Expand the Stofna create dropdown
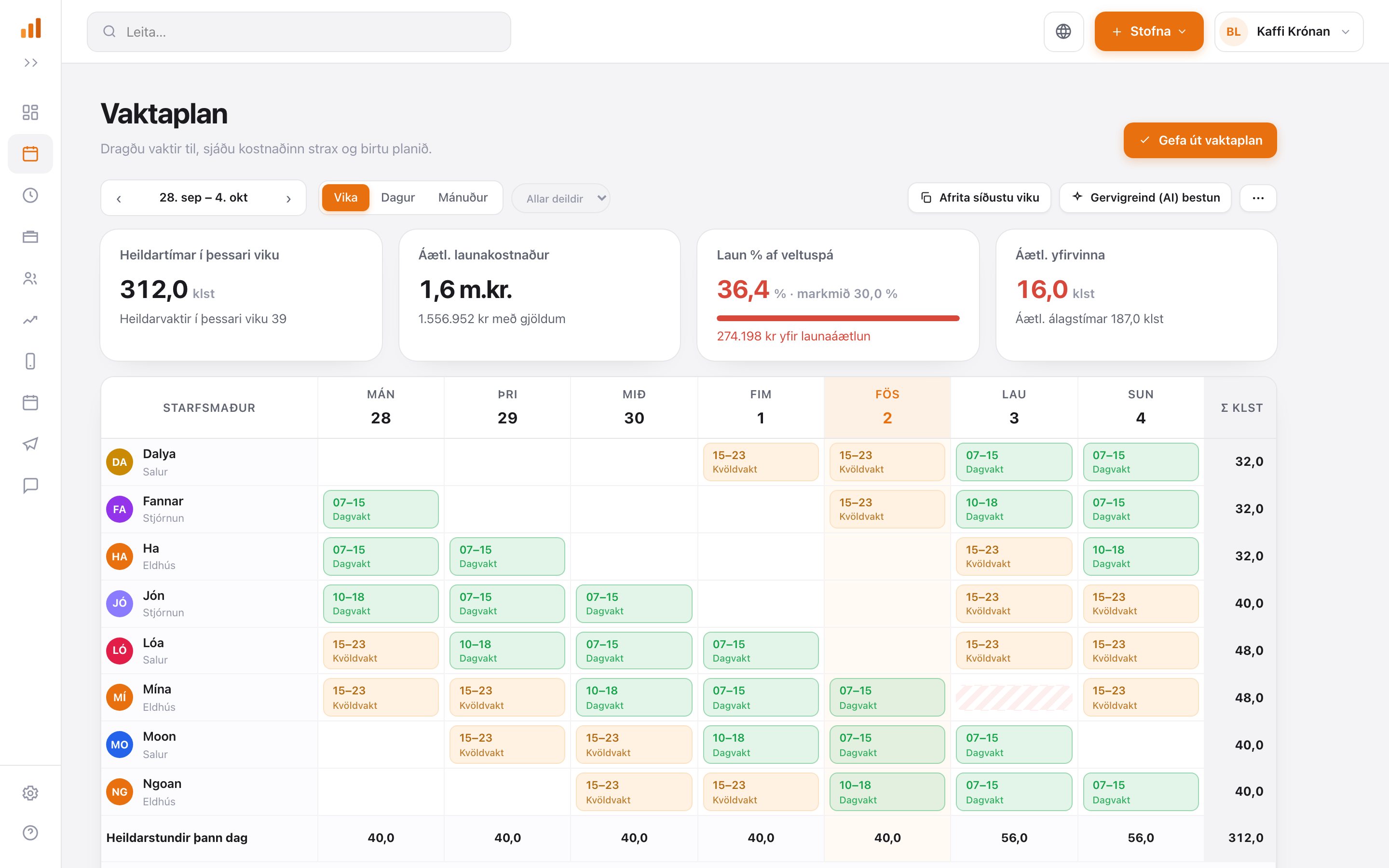The height and width of the screenshot is (868, 1389). (x=1148, y=31)
